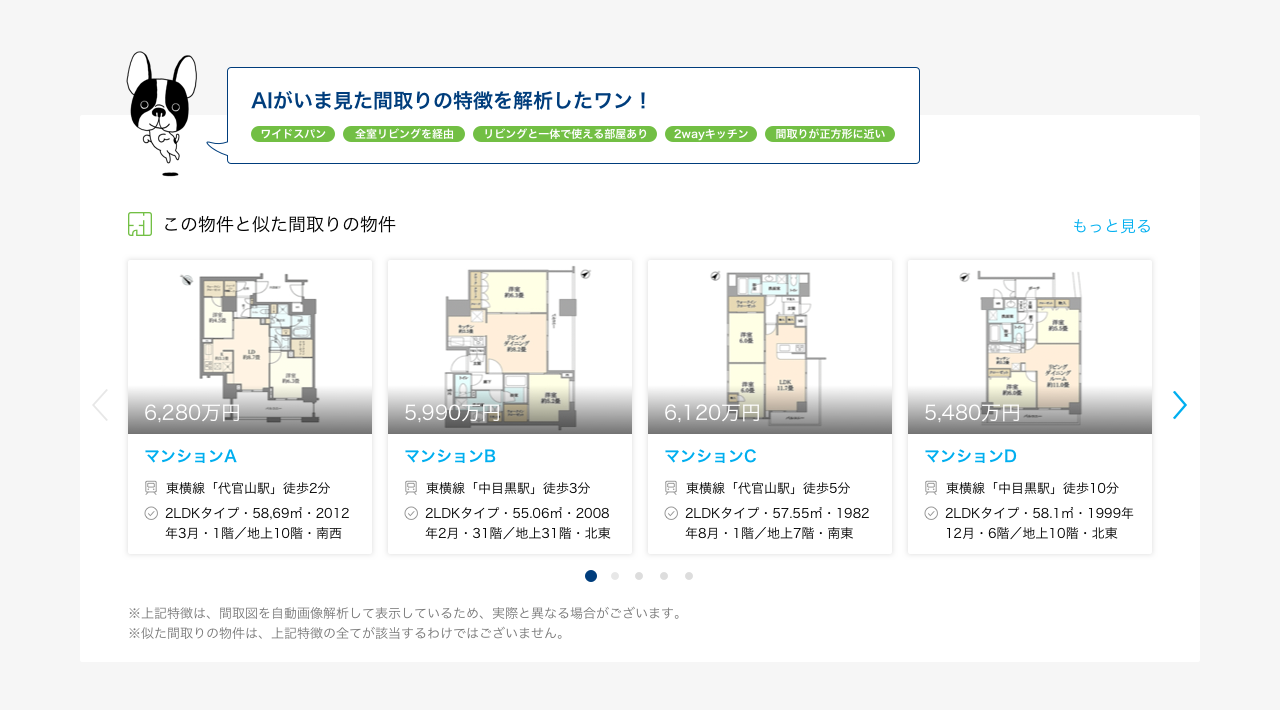The width and height of the screenshot is (1280, 710).
Task: Click the checkmark icon in マンションB details
Action: 411,513
